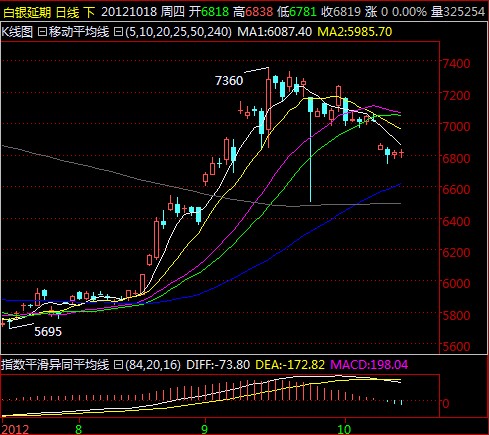The height and width of the screenshot is (435, 490).
Task: Select the 指数平滑异同平均线 indicator title
Action: coord(55,364)
